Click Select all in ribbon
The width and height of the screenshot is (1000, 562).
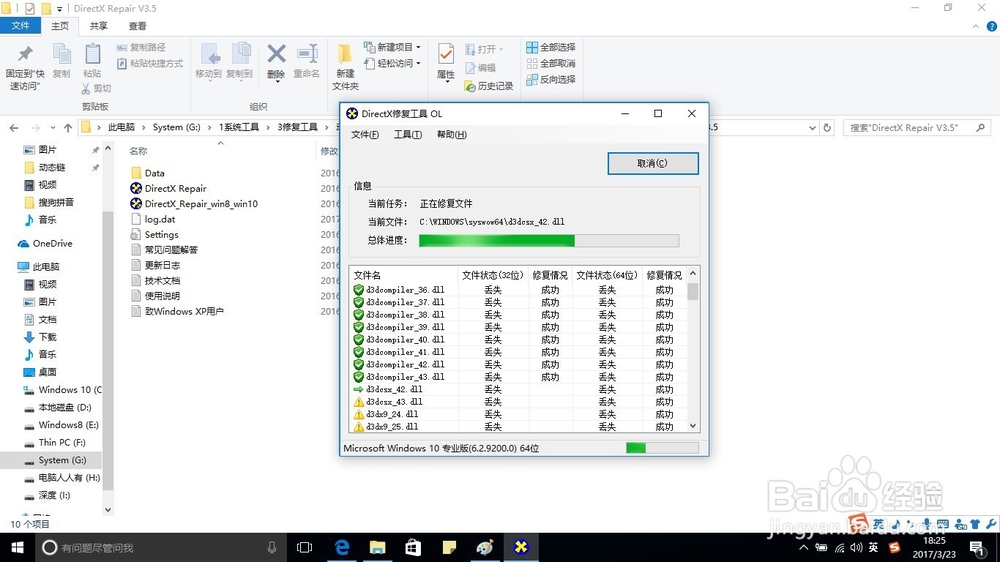[x=551, y=47]
